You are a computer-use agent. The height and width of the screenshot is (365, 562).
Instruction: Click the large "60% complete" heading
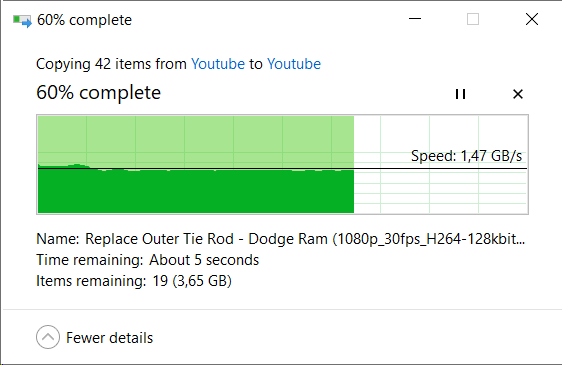99,93
